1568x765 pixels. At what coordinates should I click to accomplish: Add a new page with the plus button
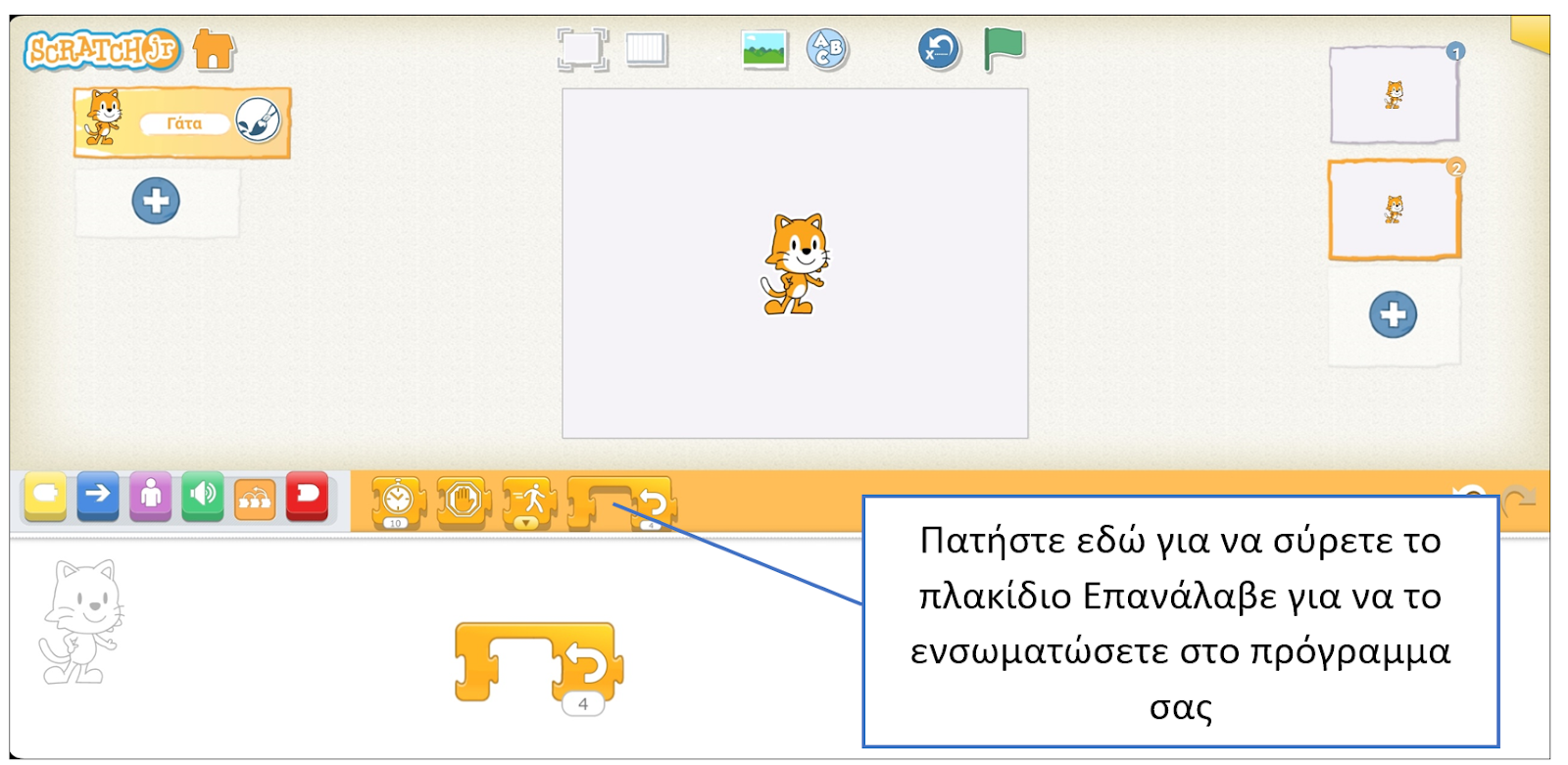(x=1393, y=315)
